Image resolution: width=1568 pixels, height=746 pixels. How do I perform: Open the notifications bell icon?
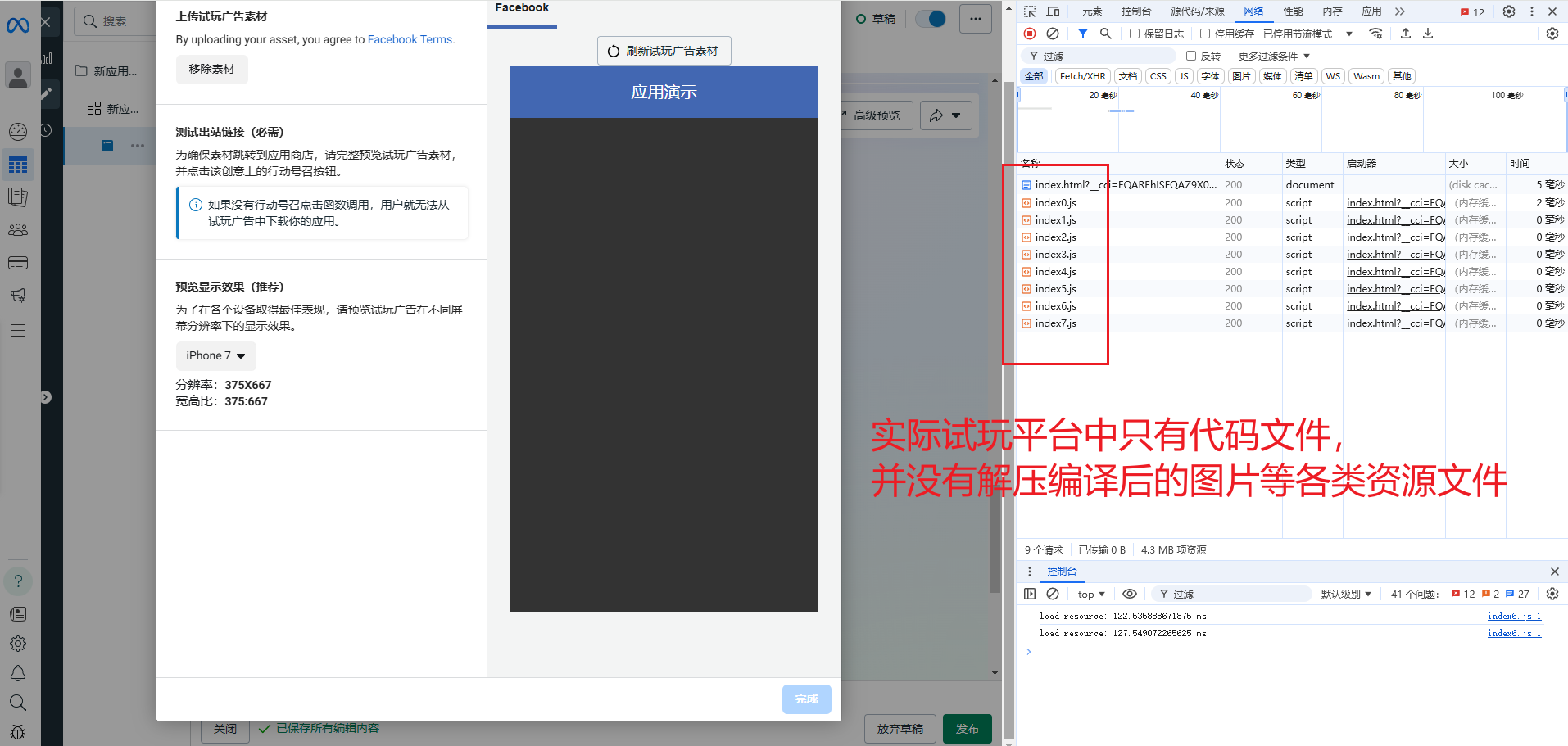[x=18, y=673]
